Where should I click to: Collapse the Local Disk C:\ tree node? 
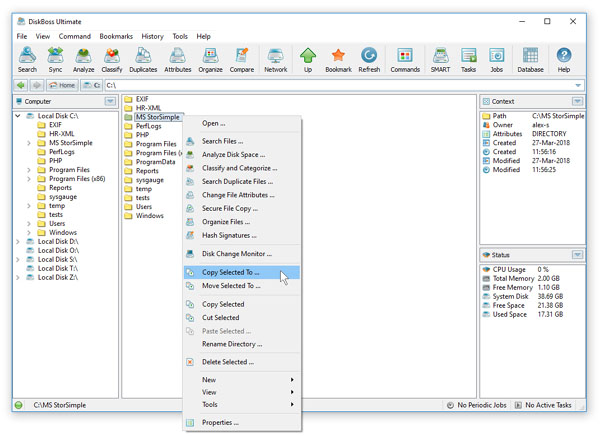[x=18, y=116]
